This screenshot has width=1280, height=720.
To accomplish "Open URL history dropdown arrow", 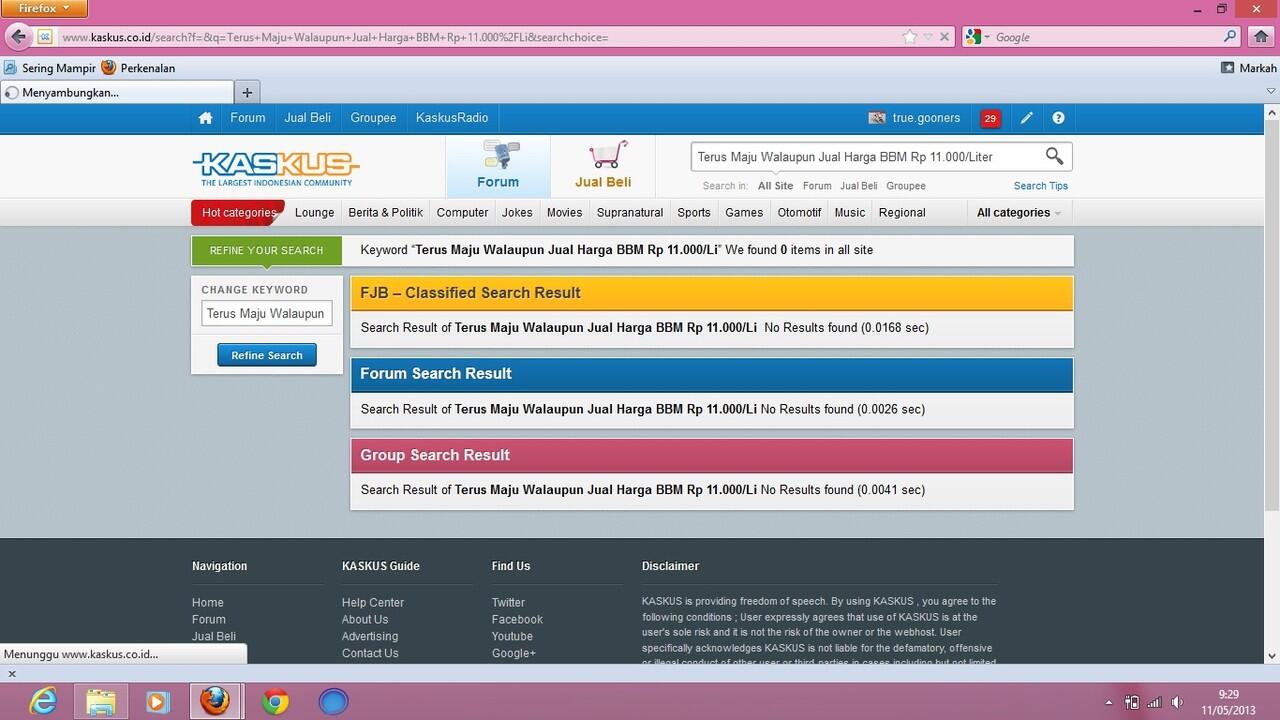I will coord(928,37).
